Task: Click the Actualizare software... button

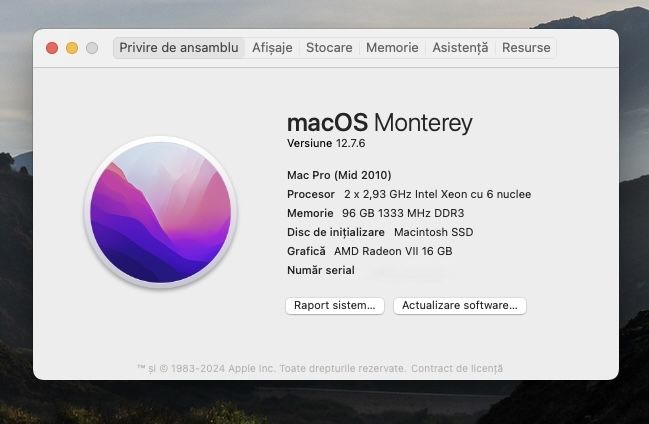Action: (460, 306)
